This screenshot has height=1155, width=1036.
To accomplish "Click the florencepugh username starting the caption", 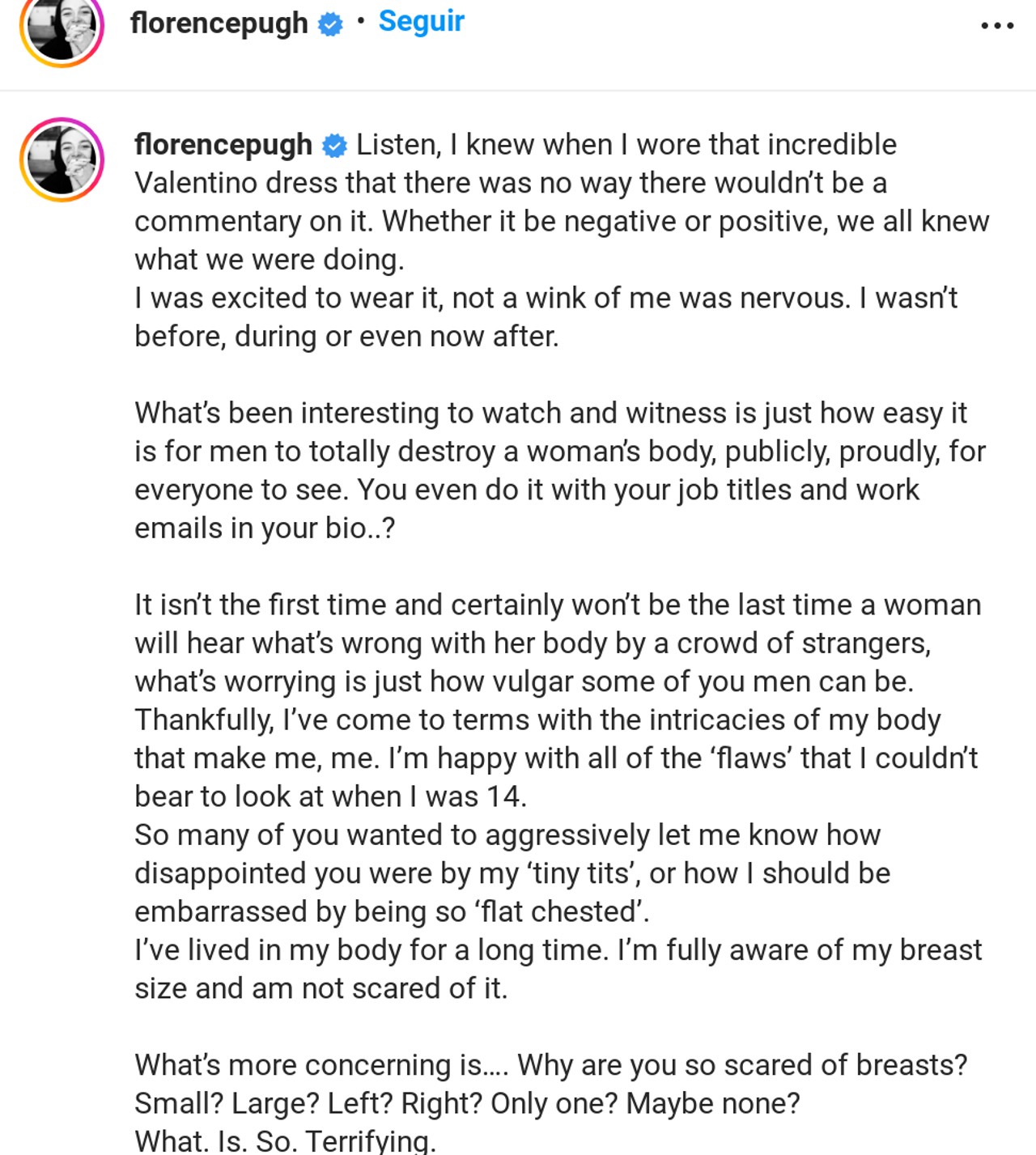I will click(x=223, y=144).
